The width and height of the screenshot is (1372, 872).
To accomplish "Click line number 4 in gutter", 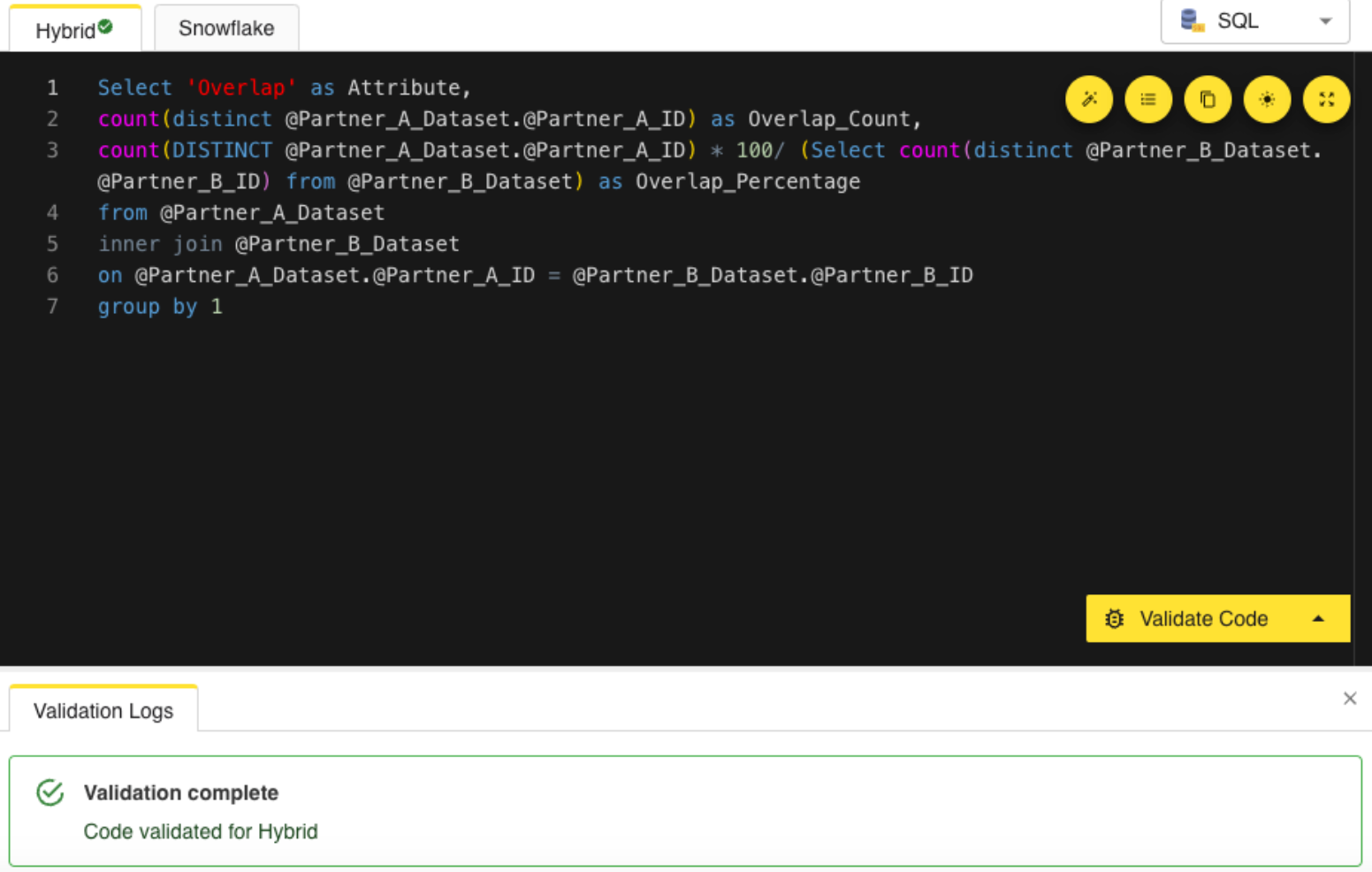I will coord(53,212).
